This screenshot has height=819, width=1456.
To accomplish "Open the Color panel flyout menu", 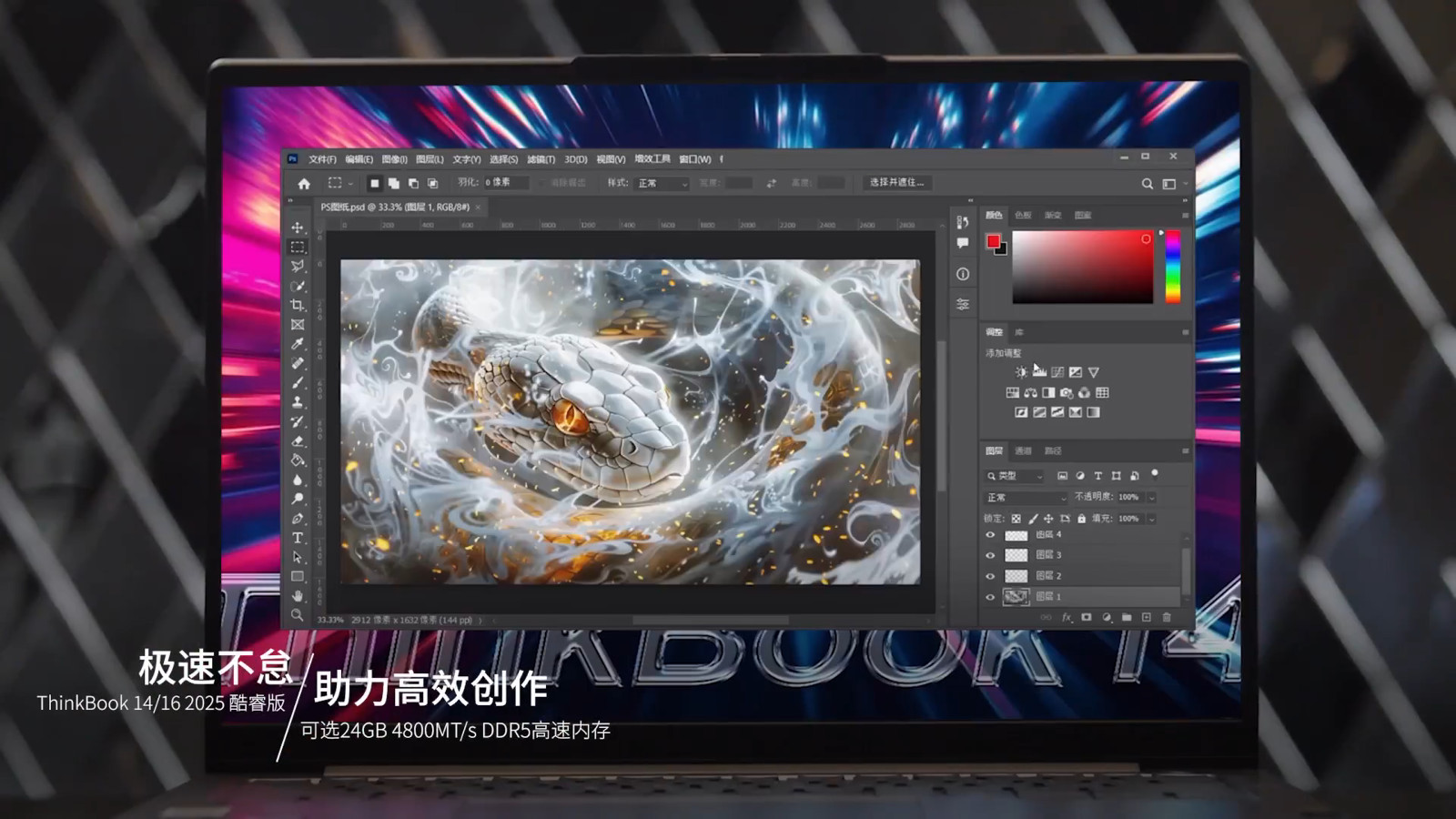I will pos(1185,216).
